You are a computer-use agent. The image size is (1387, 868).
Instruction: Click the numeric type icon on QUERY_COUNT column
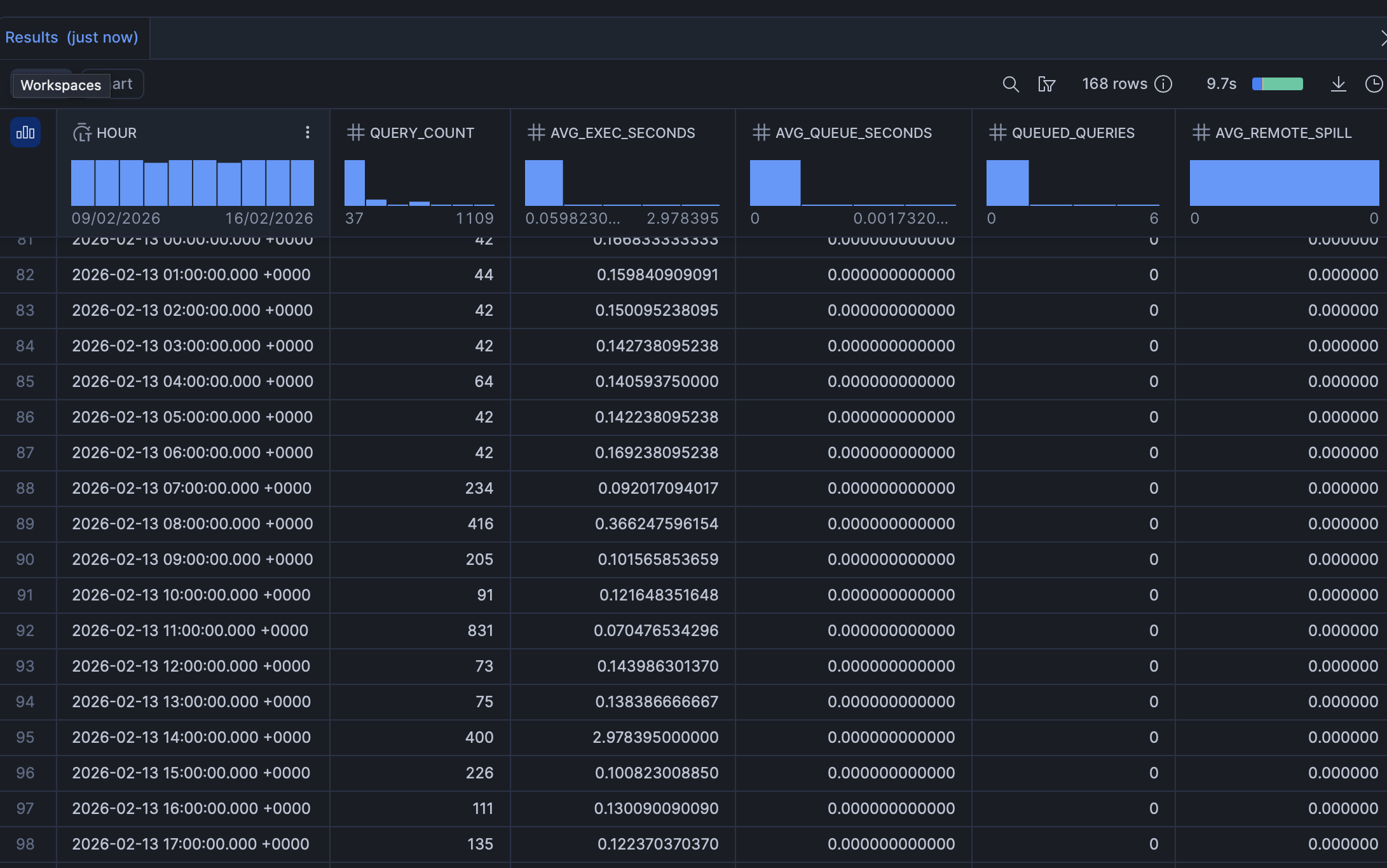[356, 132]
